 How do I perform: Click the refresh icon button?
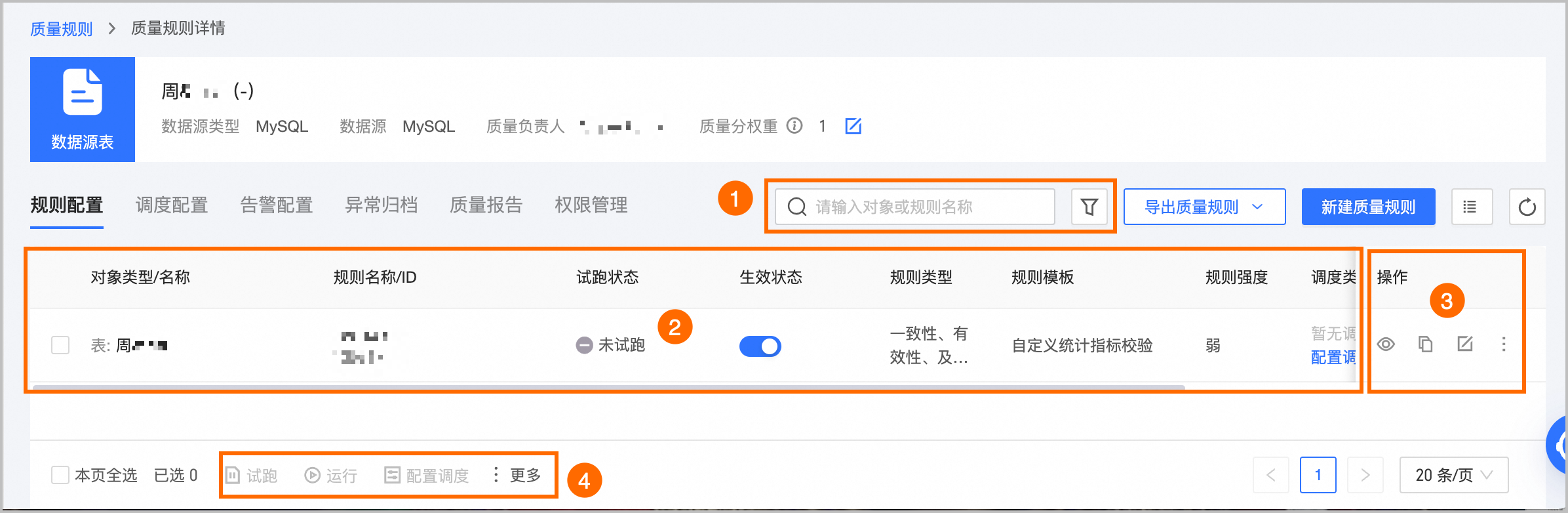coord(1527,207)
